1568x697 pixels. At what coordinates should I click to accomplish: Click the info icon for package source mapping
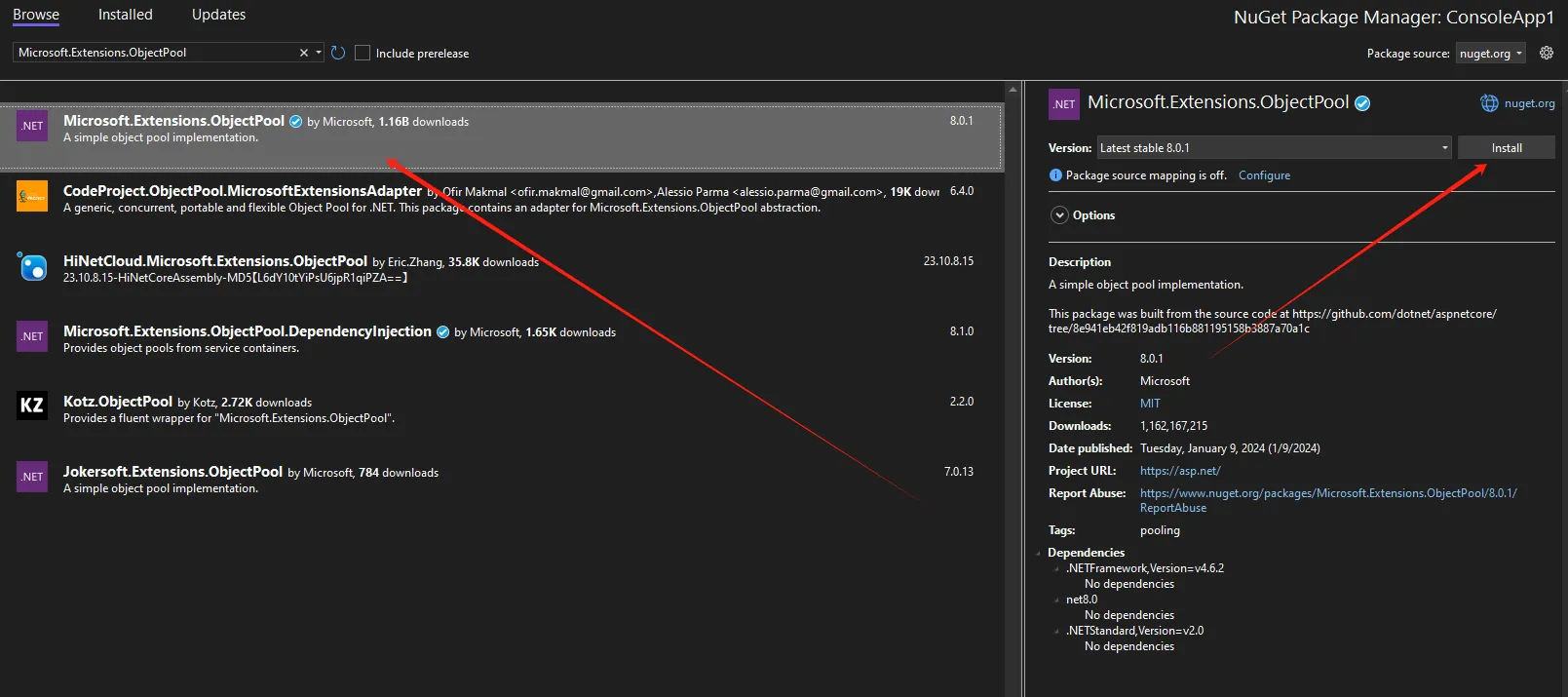tap(1055, 175)
